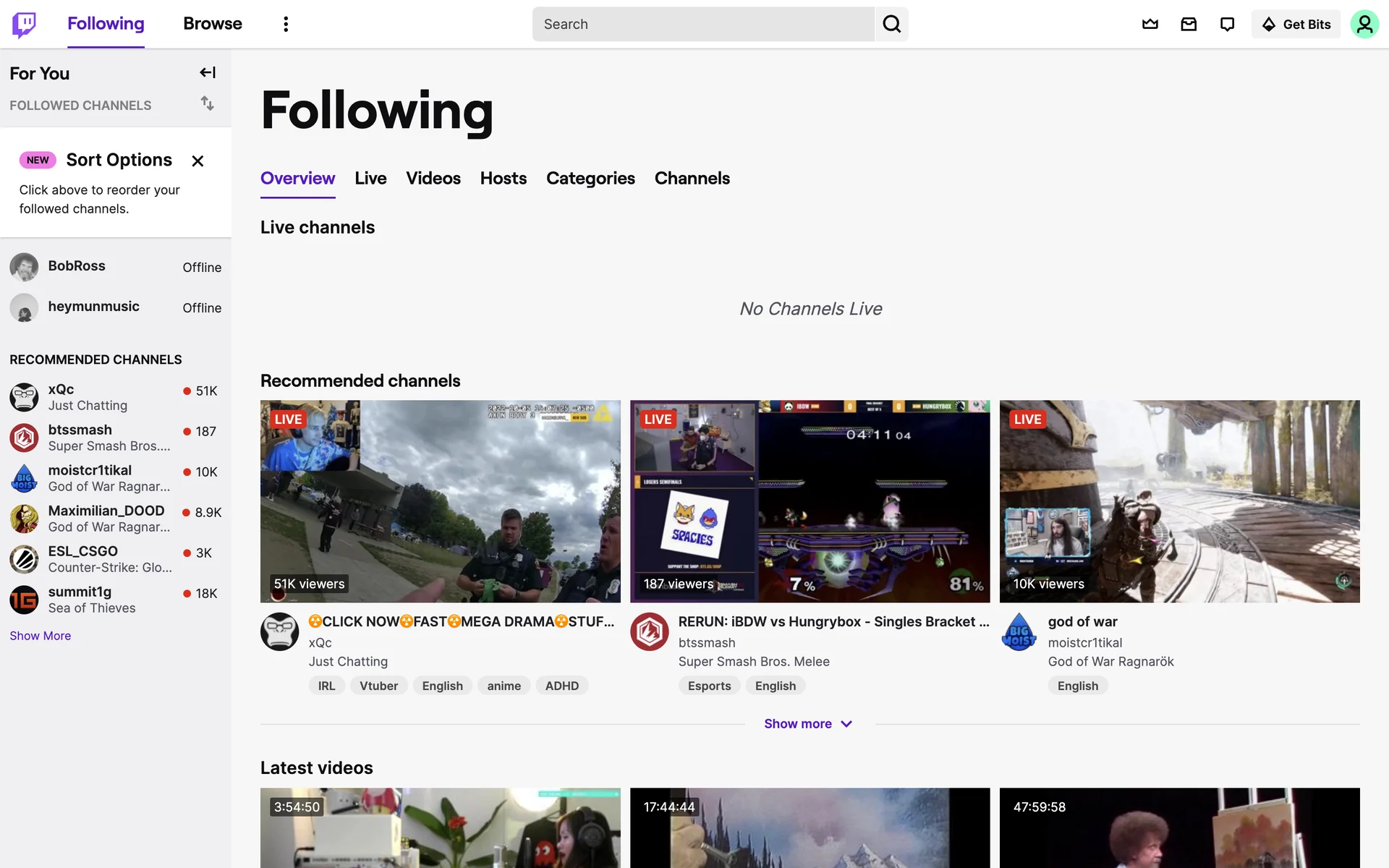Collapse the For You sidebar
This screenshot has width=1389, height=868.
pos(208,72)
